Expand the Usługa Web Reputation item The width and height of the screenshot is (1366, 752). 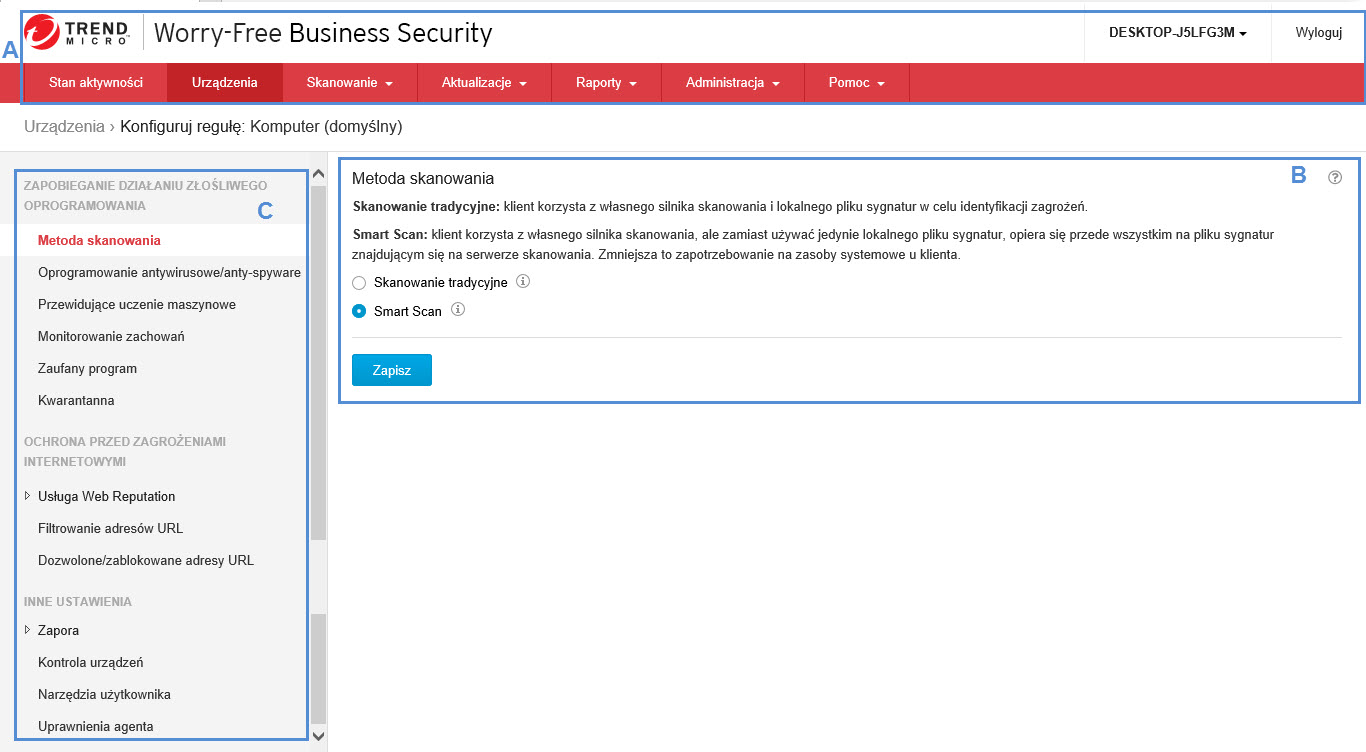27,496
